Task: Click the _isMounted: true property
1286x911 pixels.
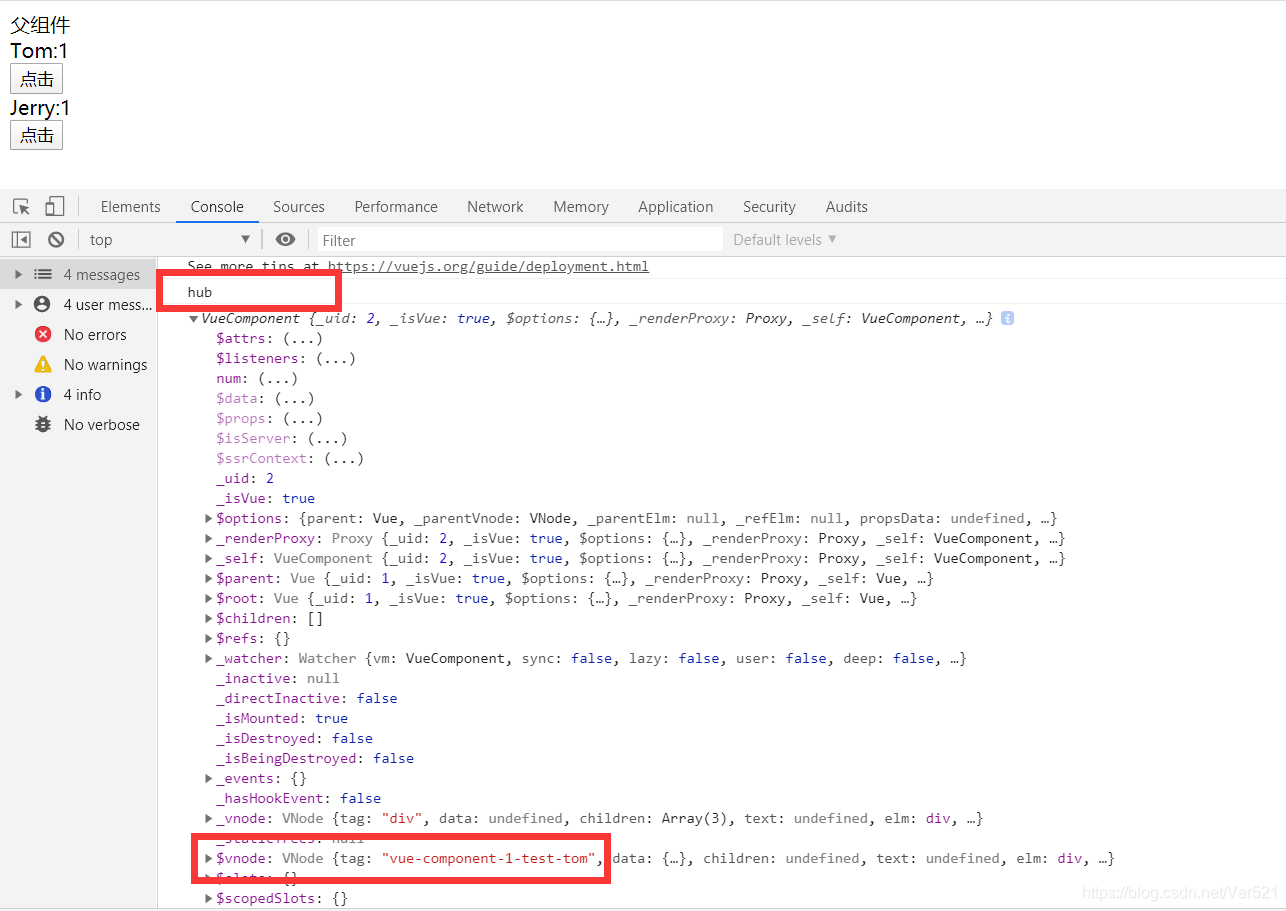Action: point(282,718)
